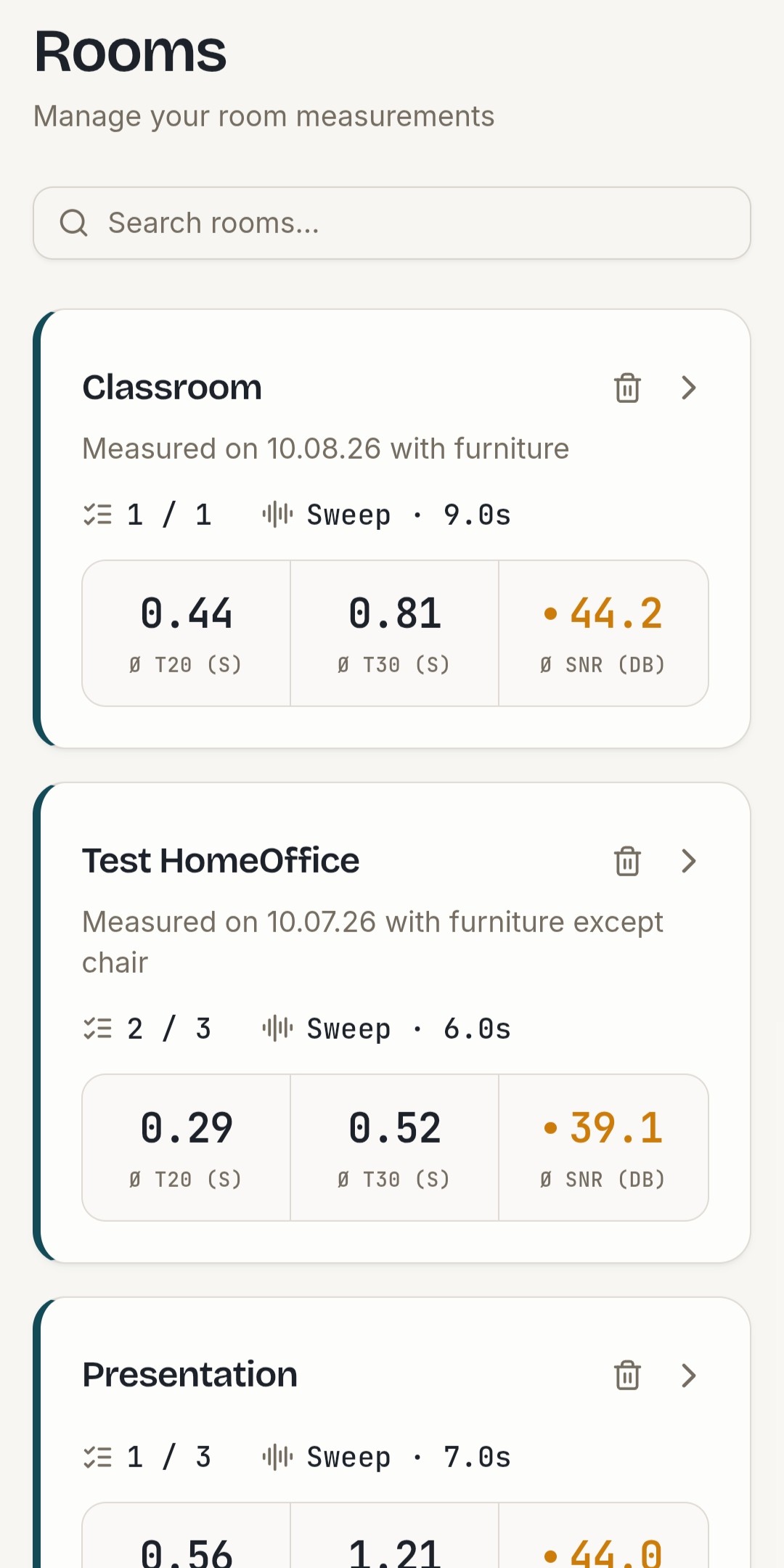The image size is (784, 1568).
Task: Open the Test HomeOffice title
Action: pos(221,861)
